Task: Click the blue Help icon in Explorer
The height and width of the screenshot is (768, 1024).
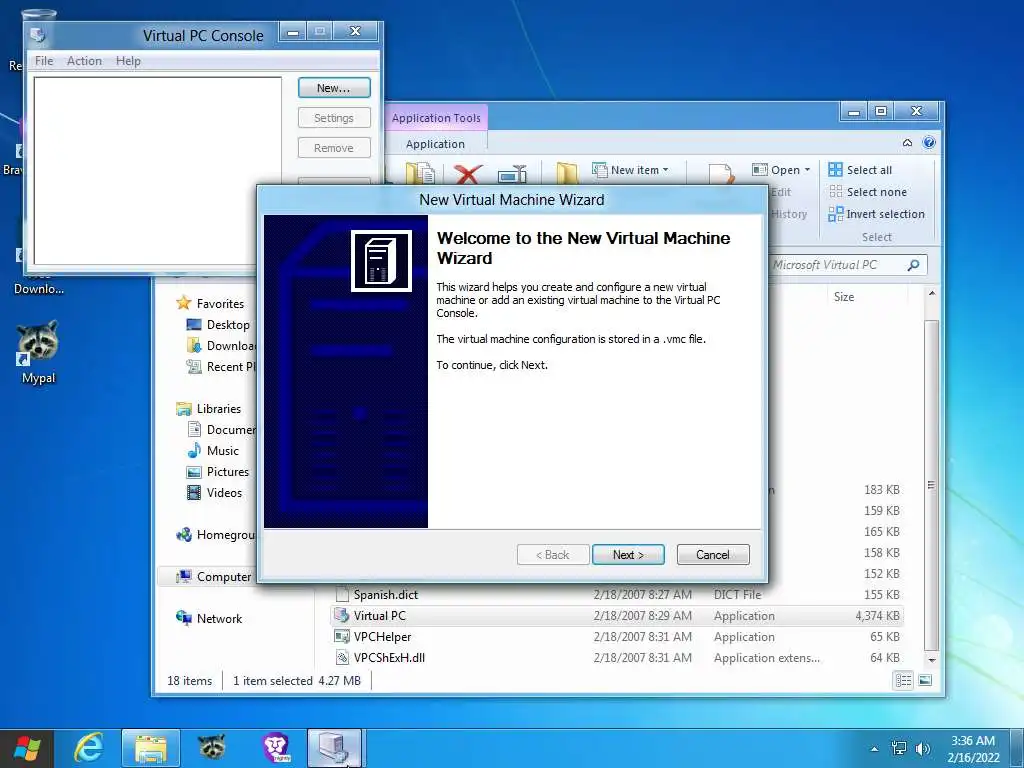Action: coord(929,142)
